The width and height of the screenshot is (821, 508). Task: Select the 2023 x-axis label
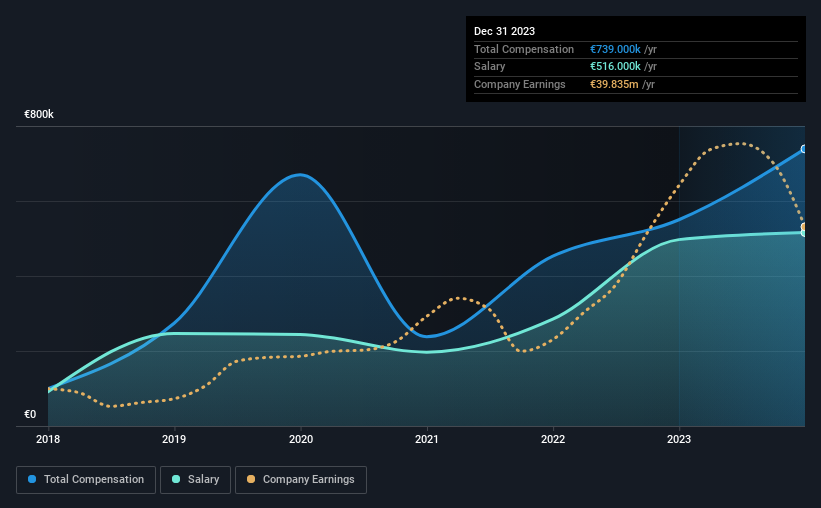pyautogui.click(x=679, y=439)
